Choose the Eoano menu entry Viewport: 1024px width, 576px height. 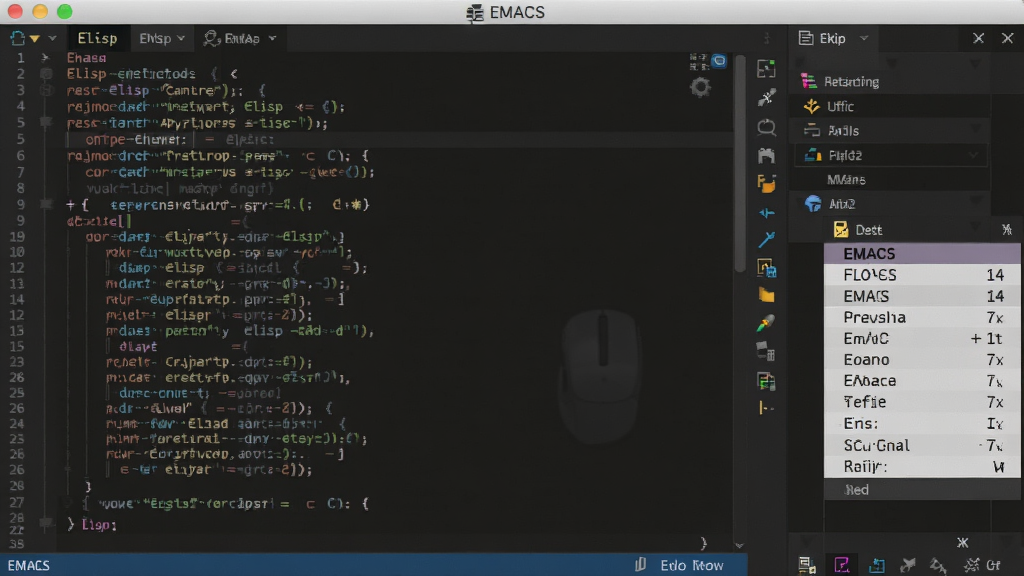(921, 360)
